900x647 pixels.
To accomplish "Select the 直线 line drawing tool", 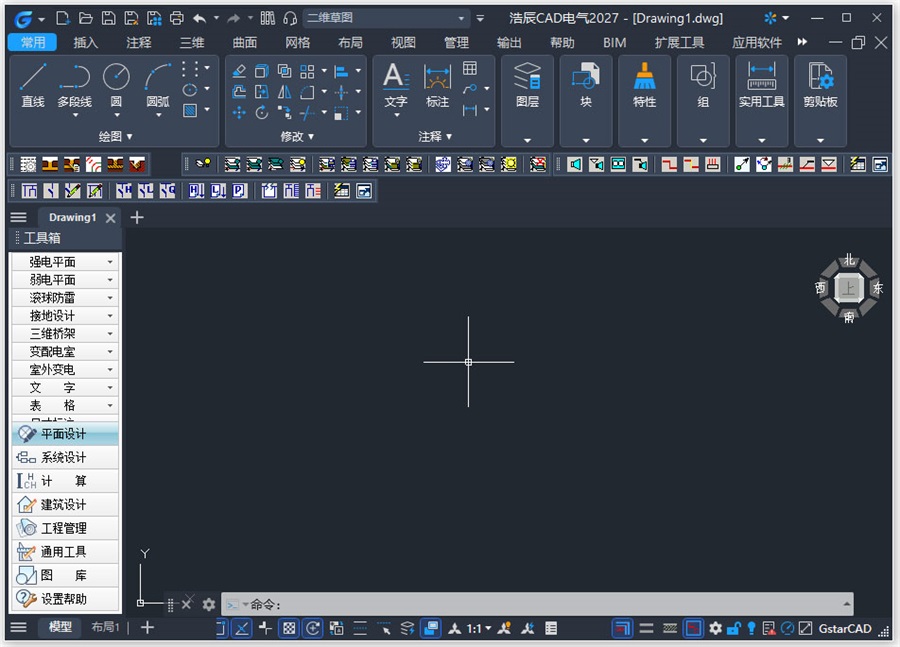I will pyautogui.click(x=33, y=85).
